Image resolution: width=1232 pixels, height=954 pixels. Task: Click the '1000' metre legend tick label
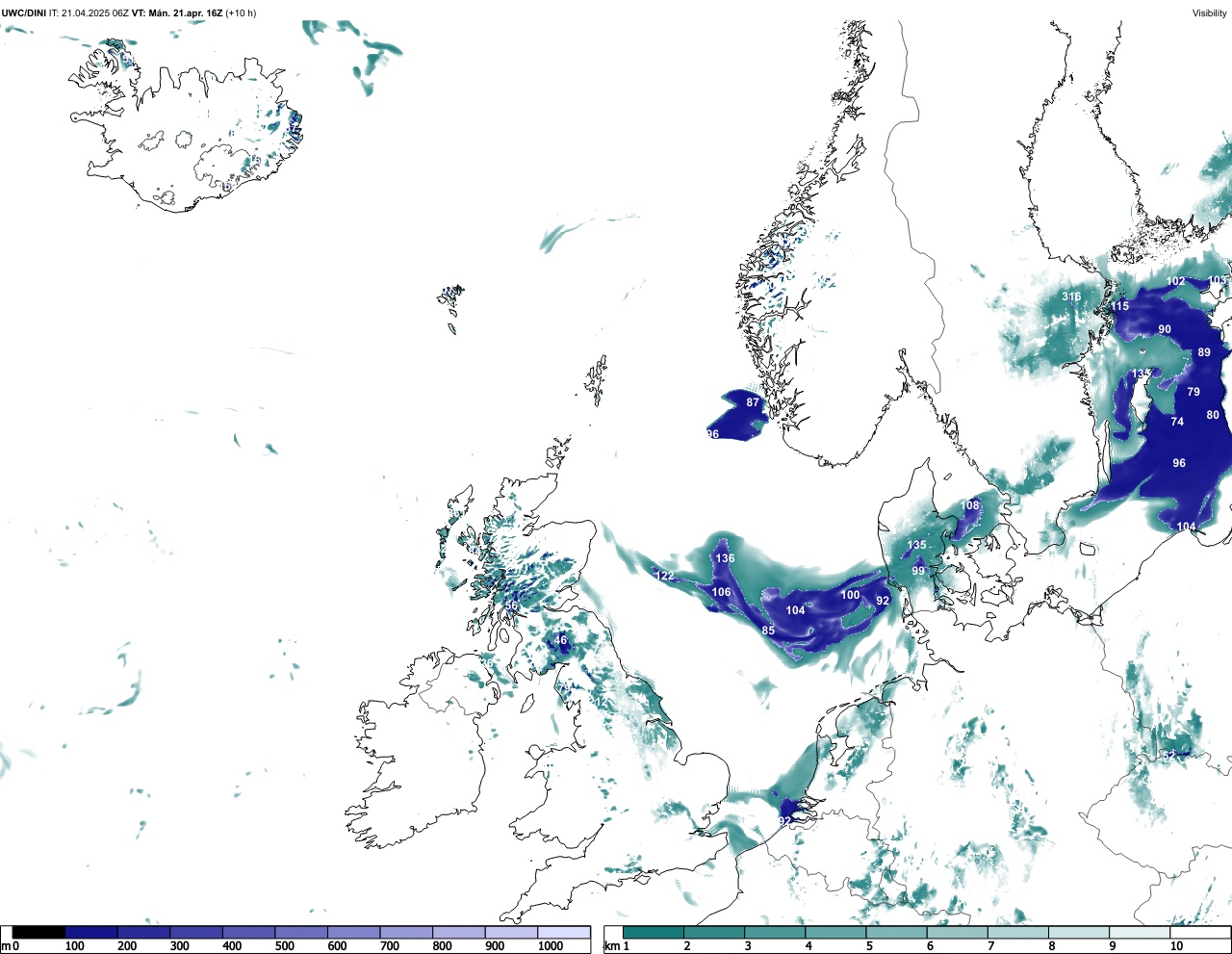click(x=551, y=946)
